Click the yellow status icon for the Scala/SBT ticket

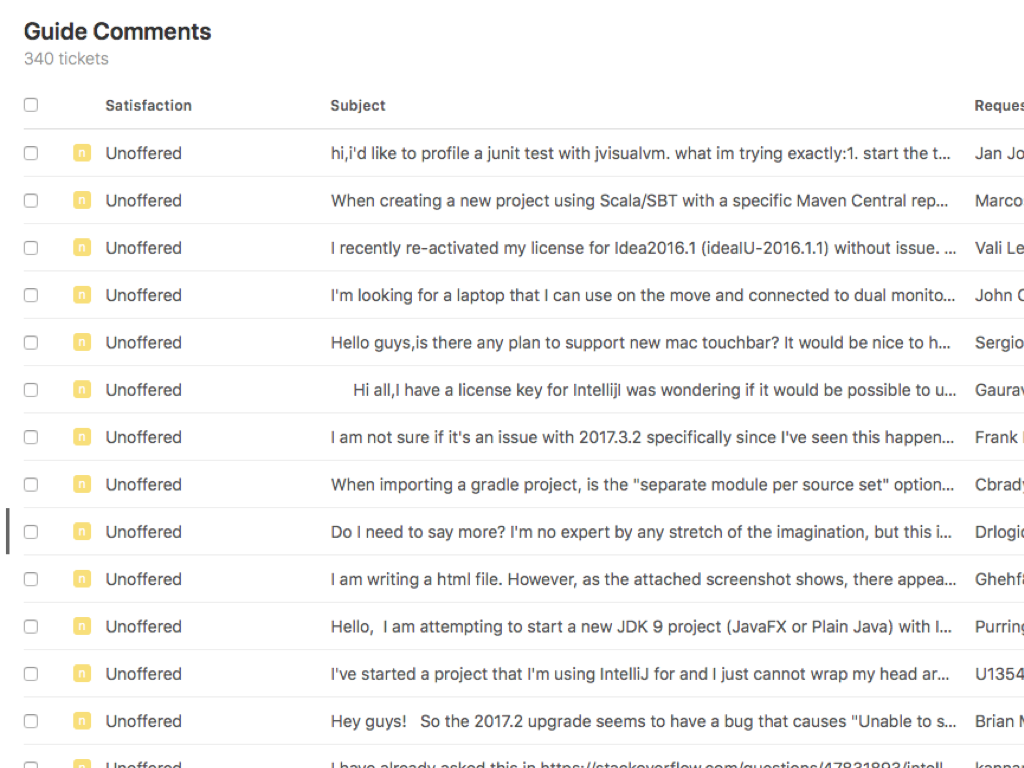pyautogui.click(x=82, y=201)
